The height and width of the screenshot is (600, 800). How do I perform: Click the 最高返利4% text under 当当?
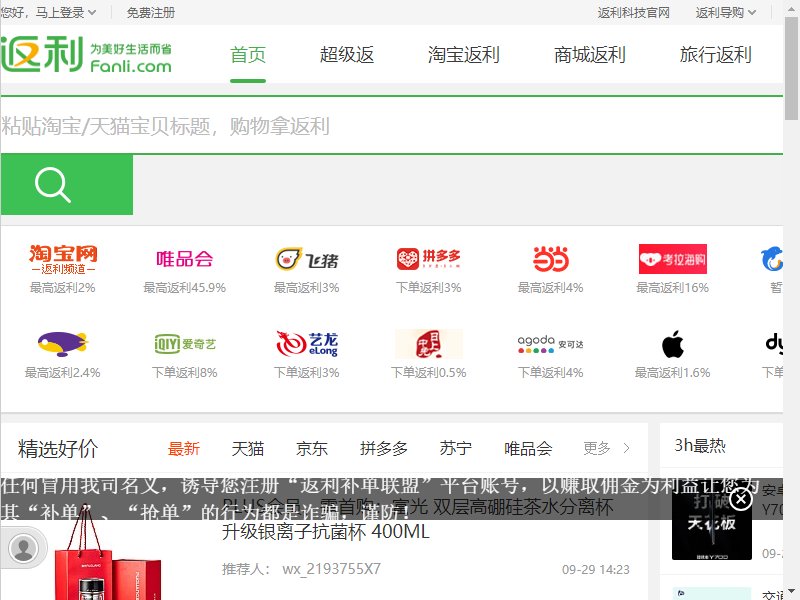551,288
